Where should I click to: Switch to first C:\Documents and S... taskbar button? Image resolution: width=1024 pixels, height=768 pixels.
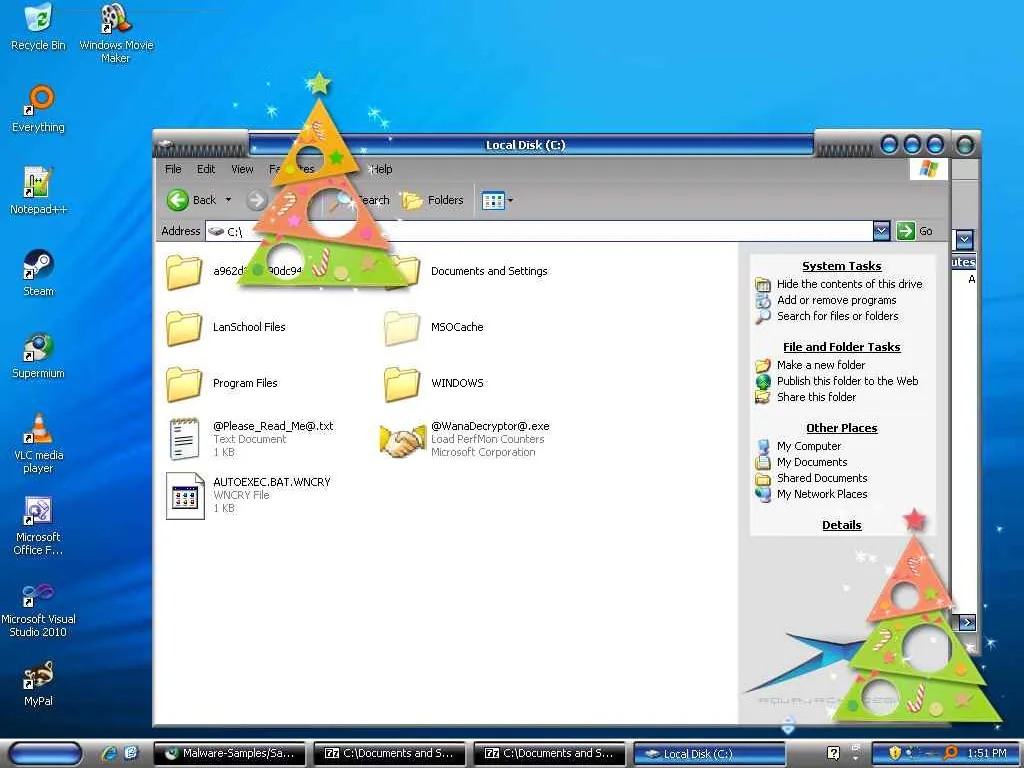tap(389, 753)
